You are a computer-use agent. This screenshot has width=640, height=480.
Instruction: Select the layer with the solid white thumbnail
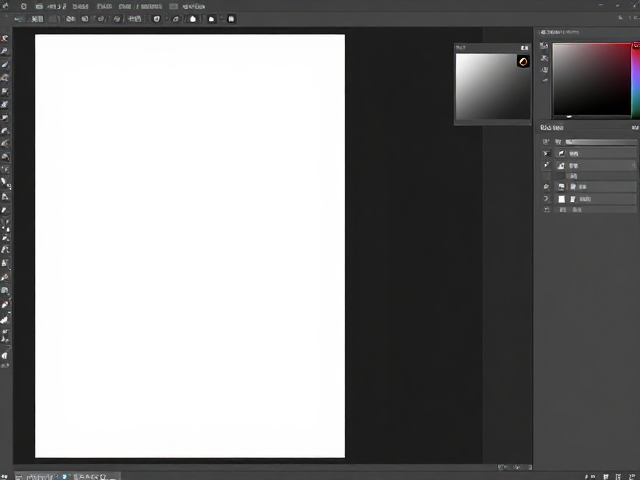pos(596,199)
